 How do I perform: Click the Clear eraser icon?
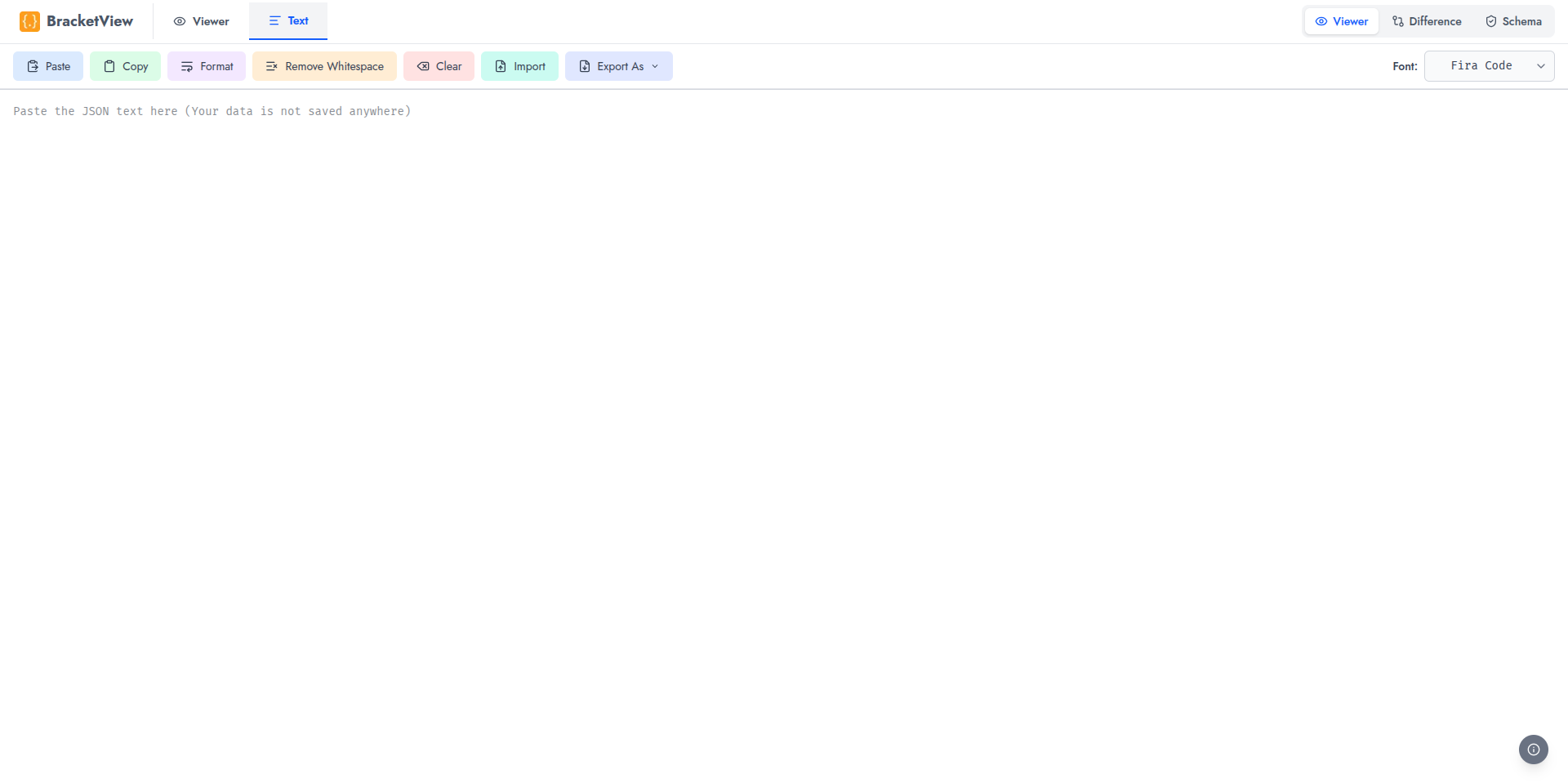424,66
